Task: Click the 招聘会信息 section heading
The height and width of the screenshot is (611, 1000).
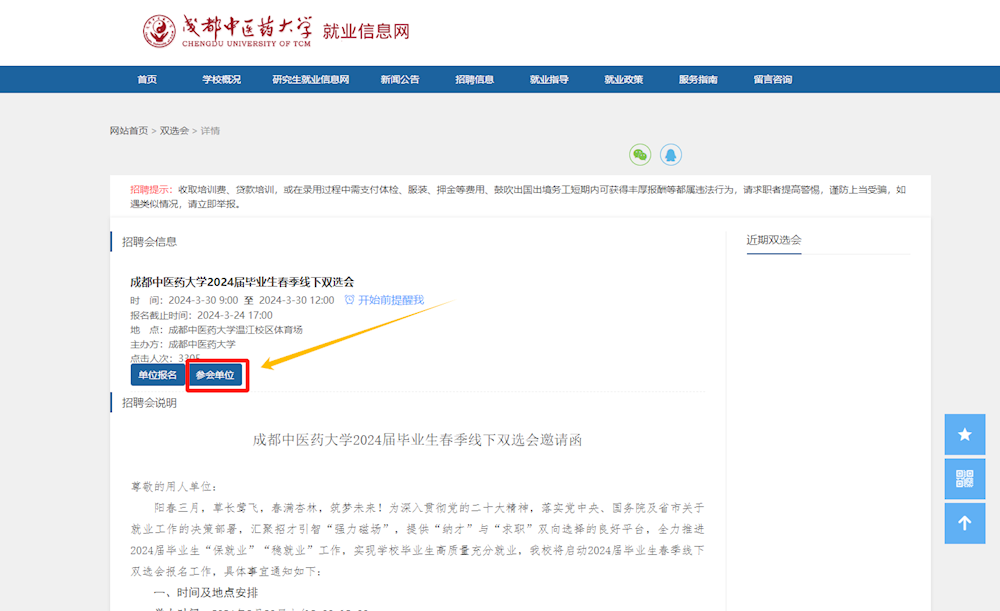Action: coord(149,242)
